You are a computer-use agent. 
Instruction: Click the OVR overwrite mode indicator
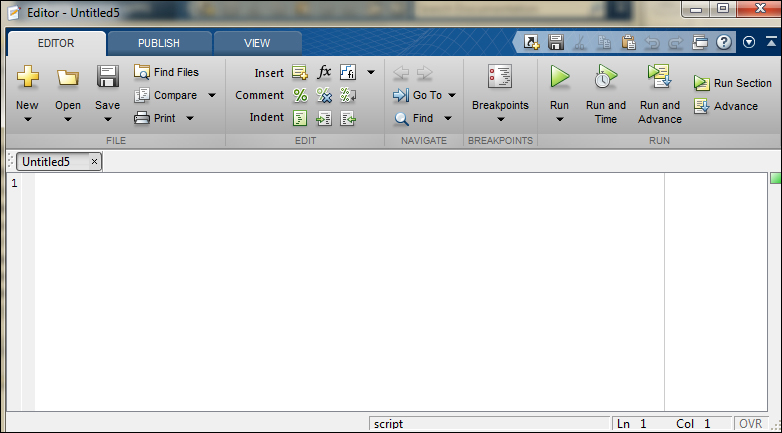pos(751,424)
